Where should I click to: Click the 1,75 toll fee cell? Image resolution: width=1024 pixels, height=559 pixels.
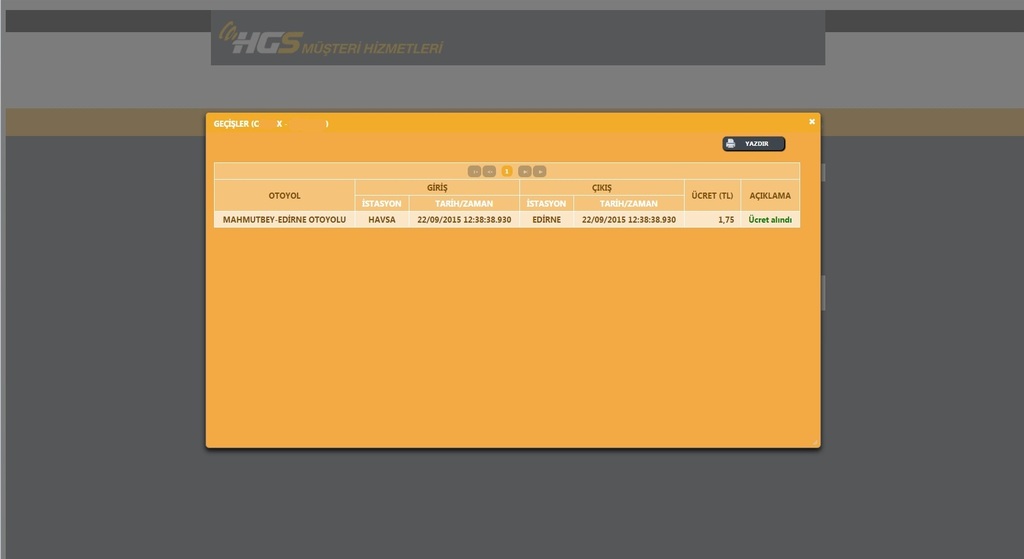(x=725, y=219)
